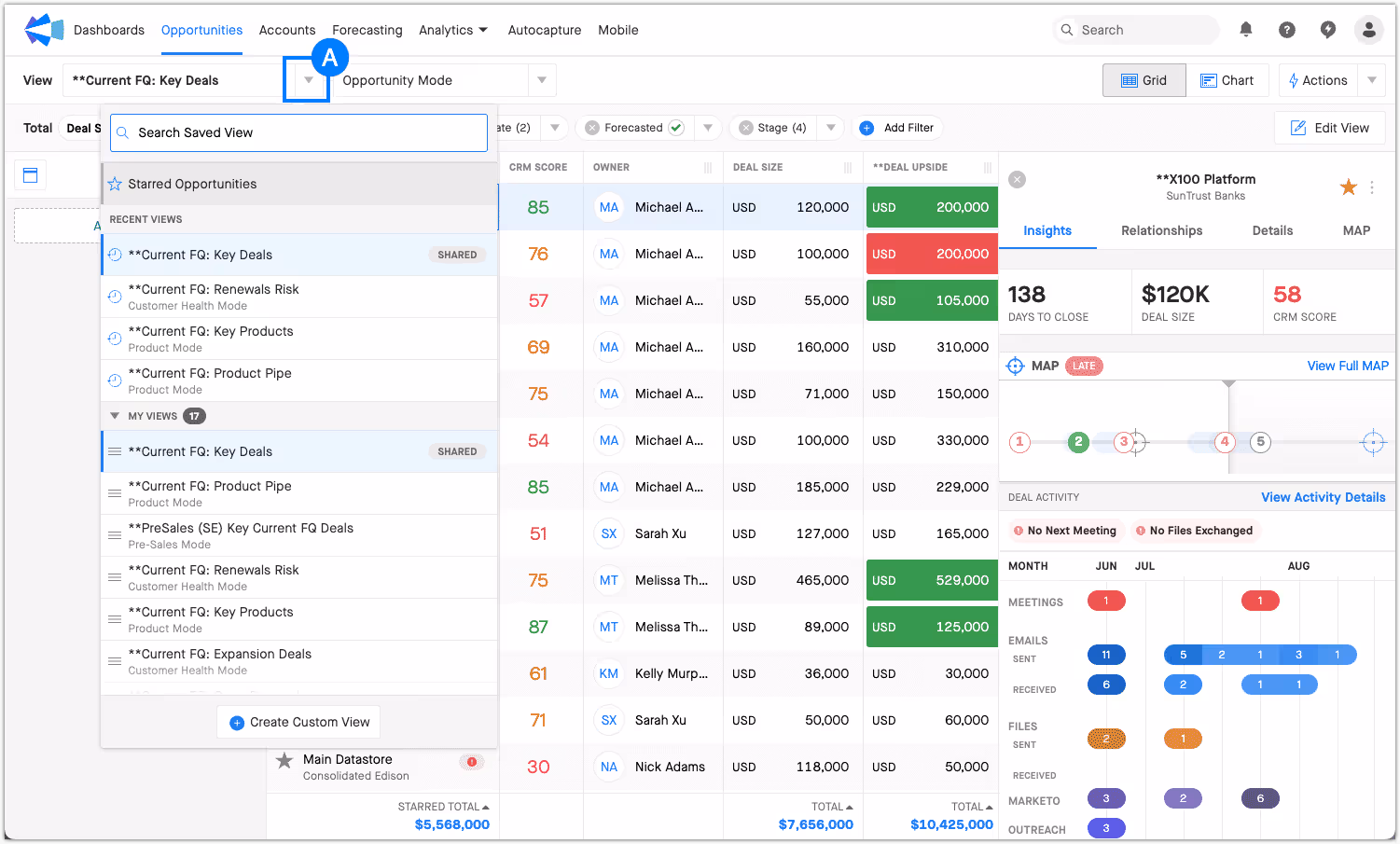
Task: Open the MAP tab in detail panel
Action: (1356, 230)
